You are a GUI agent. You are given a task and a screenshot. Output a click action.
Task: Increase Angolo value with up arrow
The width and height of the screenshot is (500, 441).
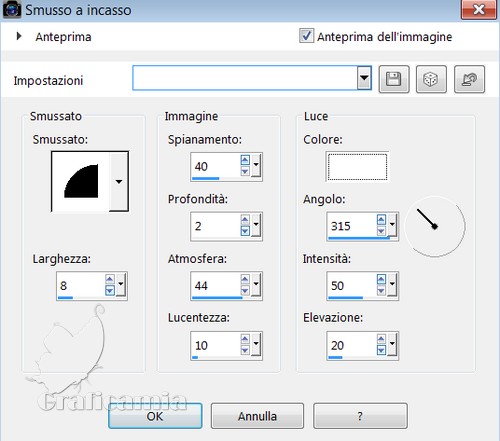381,220
